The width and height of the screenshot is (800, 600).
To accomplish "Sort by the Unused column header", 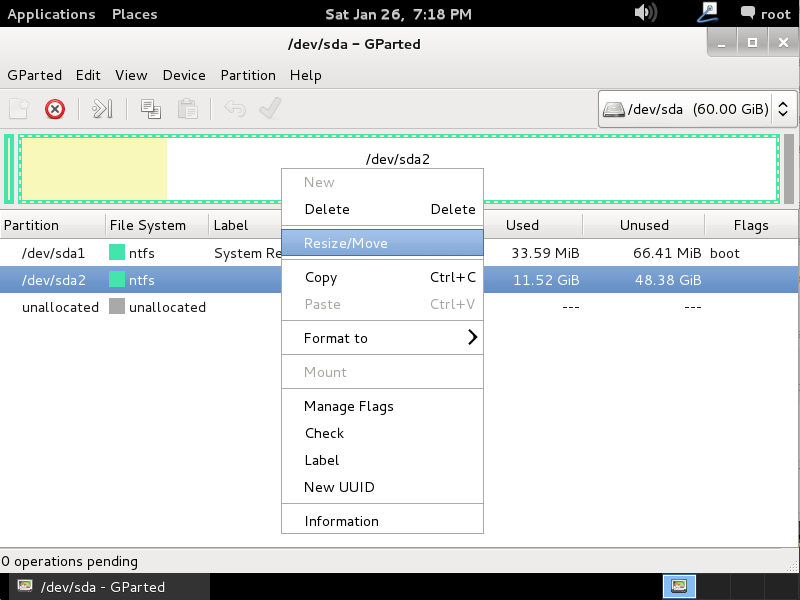I will point(644,225).
